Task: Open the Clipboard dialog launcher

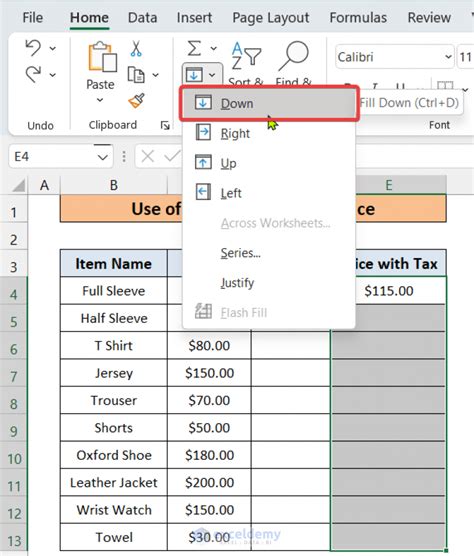Action: point(165,125)
